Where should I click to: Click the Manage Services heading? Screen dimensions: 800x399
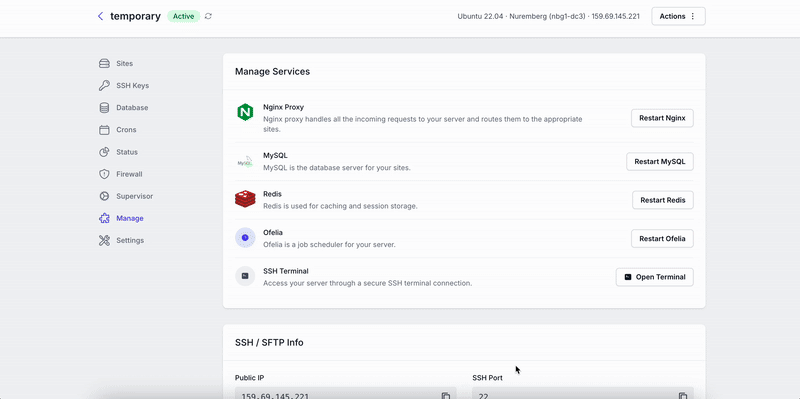272,71
